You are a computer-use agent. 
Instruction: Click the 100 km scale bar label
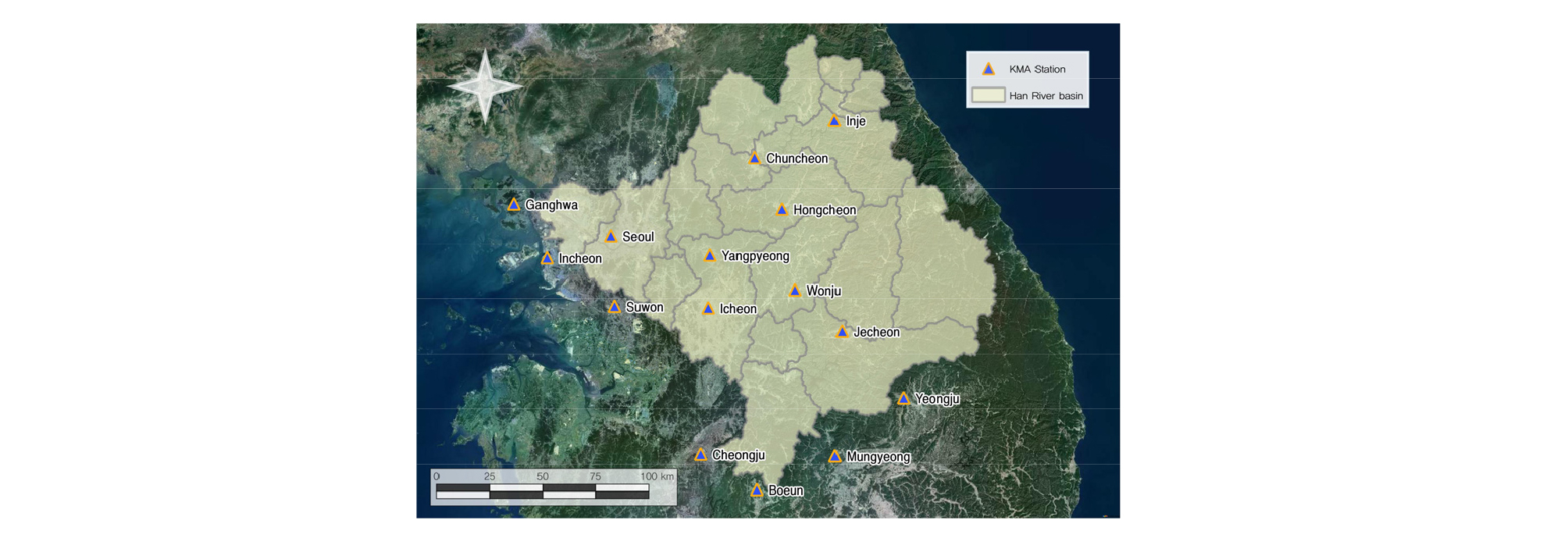click(657, 476)
